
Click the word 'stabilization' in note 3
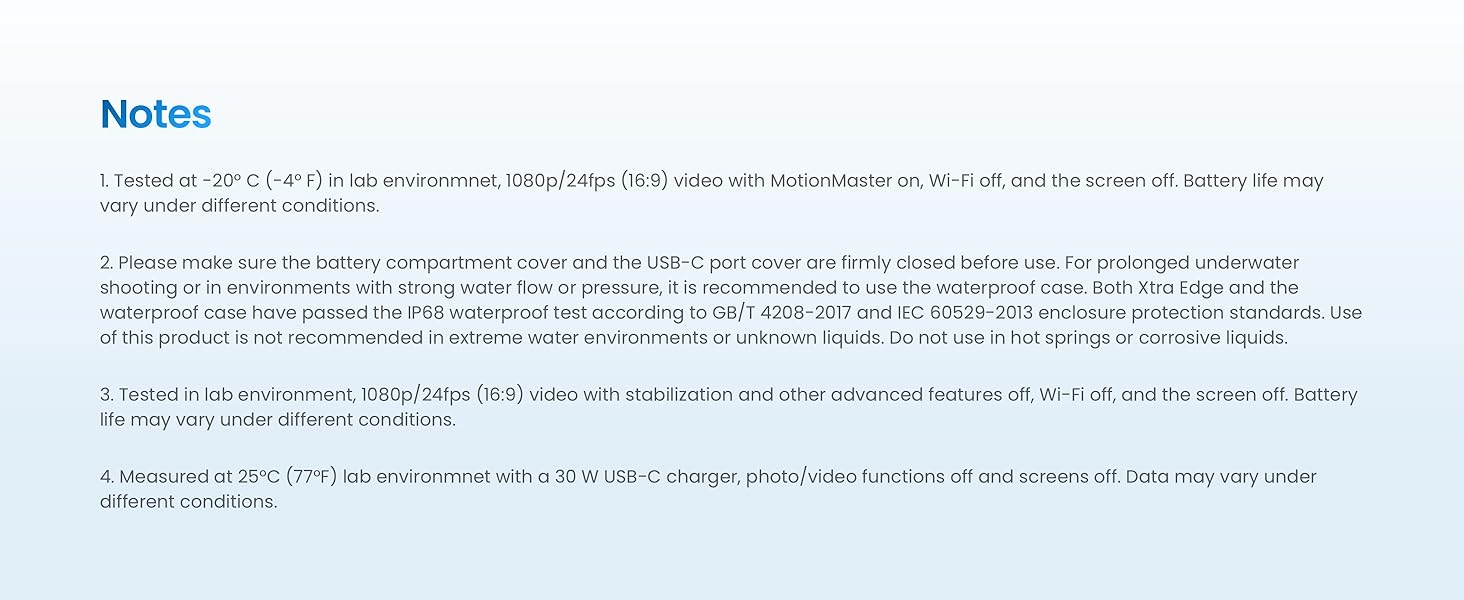pos(665,395)
